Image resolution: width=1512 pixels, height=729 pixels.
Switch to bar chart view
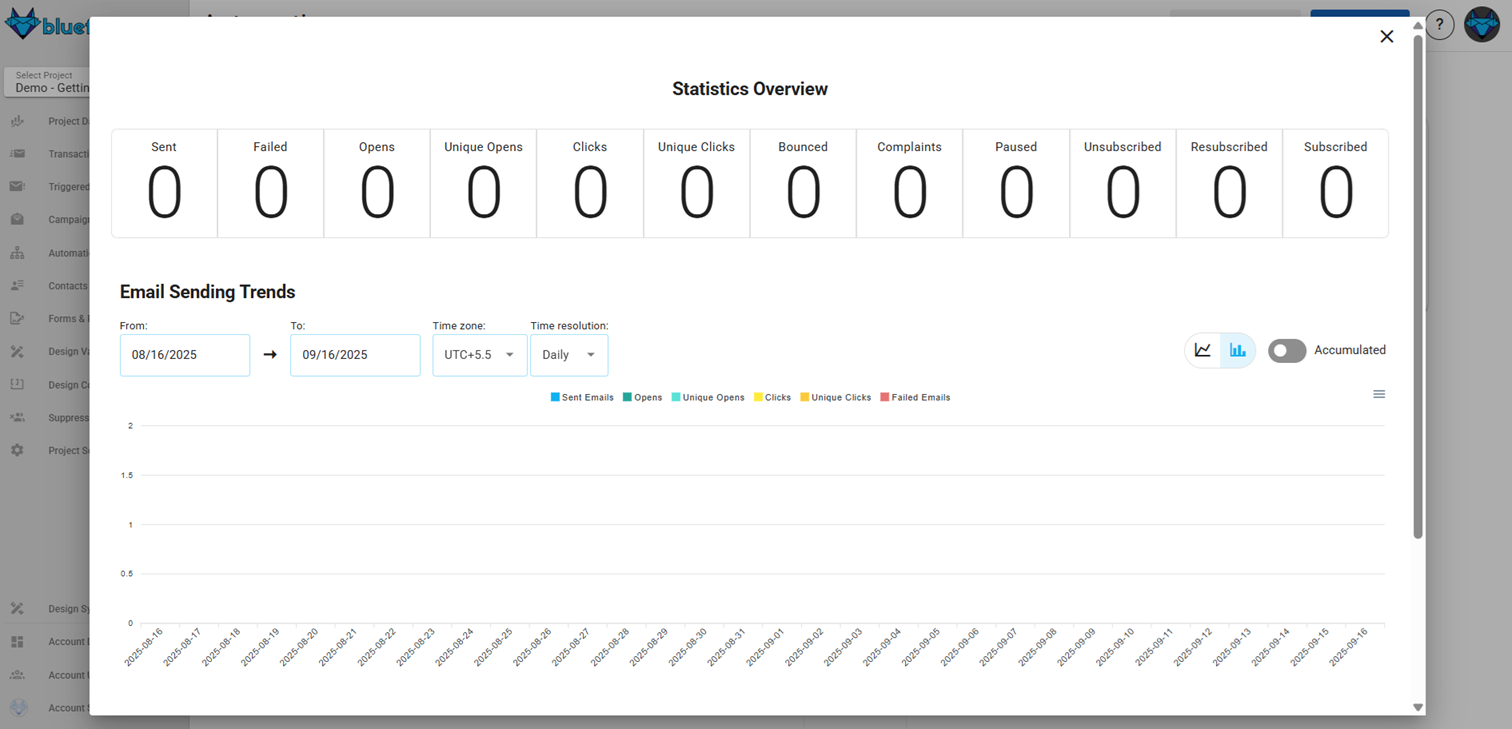[1237, 350]
